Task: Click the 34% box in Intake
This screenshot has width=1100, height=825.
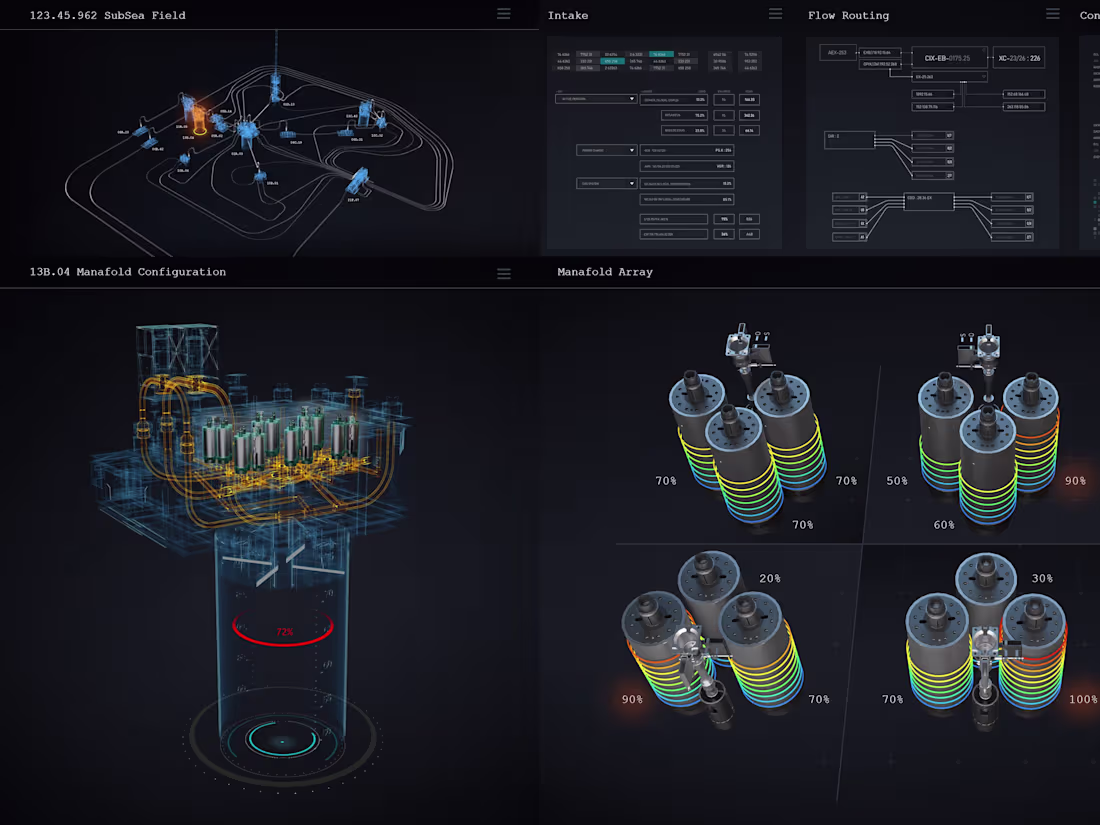Action: (x=724, y=234)
